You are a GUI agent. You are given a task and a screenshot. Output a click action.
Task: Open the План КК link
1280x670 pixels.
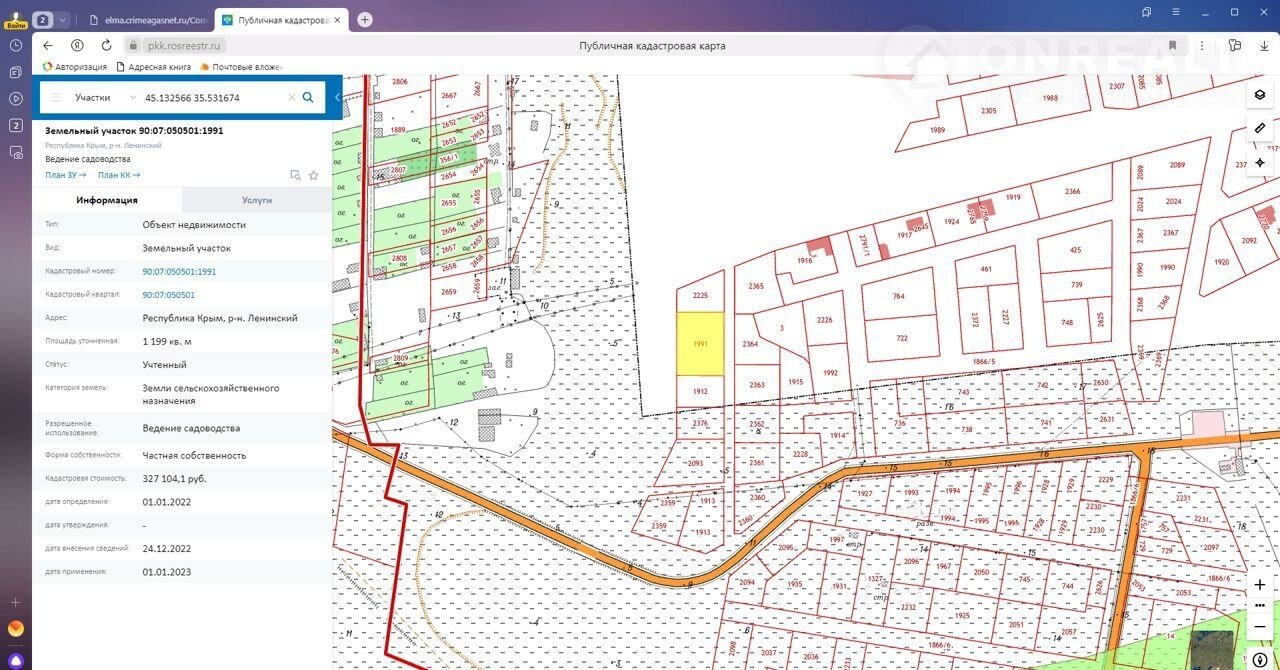pos(119,175)
